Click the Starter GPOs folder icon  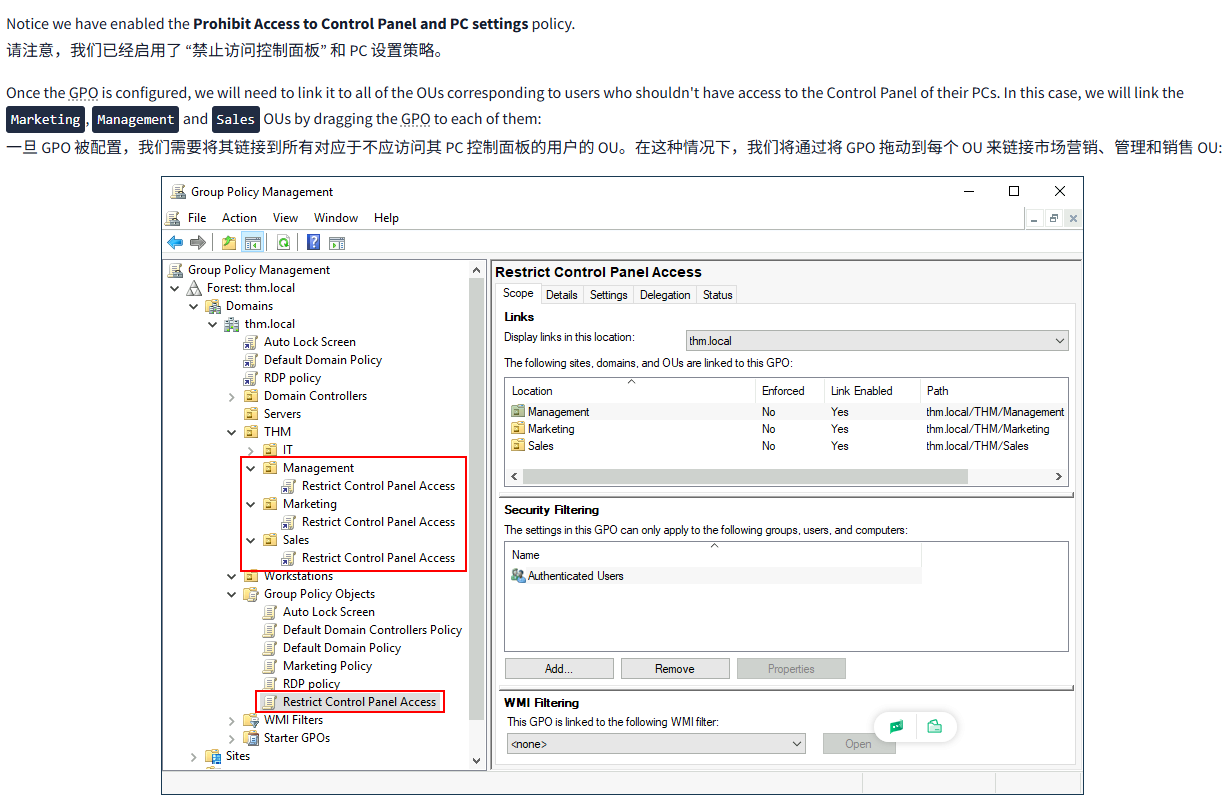point(251,738)
